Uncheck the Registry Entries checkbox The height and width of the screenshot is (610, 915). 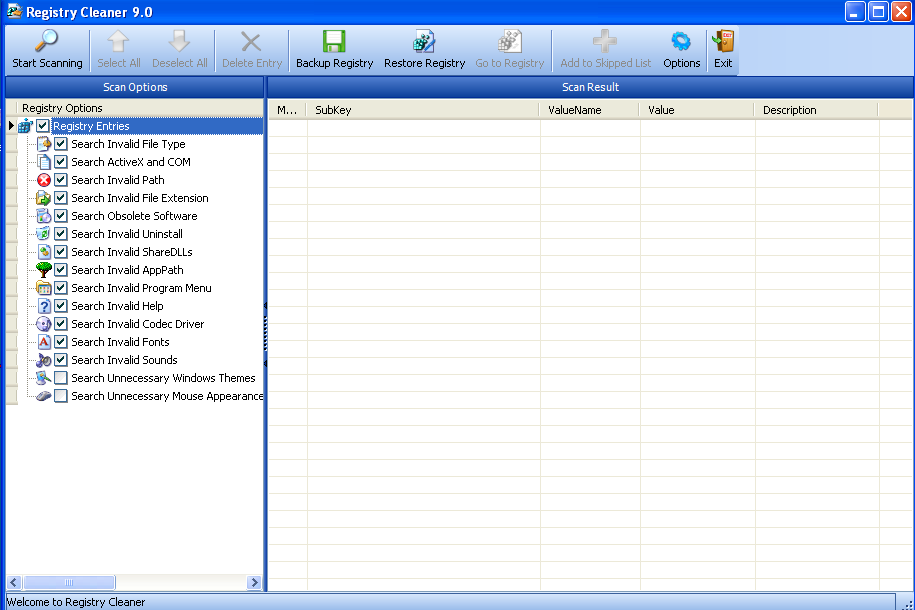[43, 126]
